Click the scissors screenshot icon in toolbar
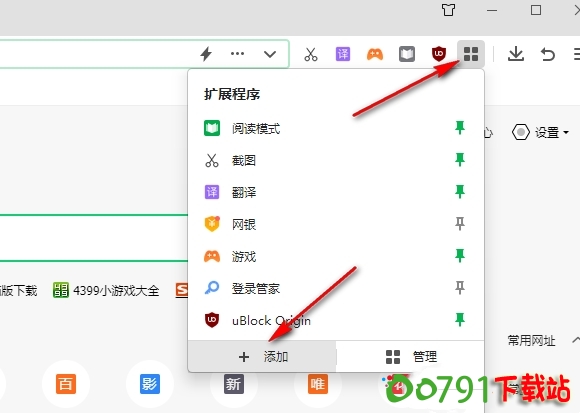Screen dimensions: 580x413 tap(311, 54)
